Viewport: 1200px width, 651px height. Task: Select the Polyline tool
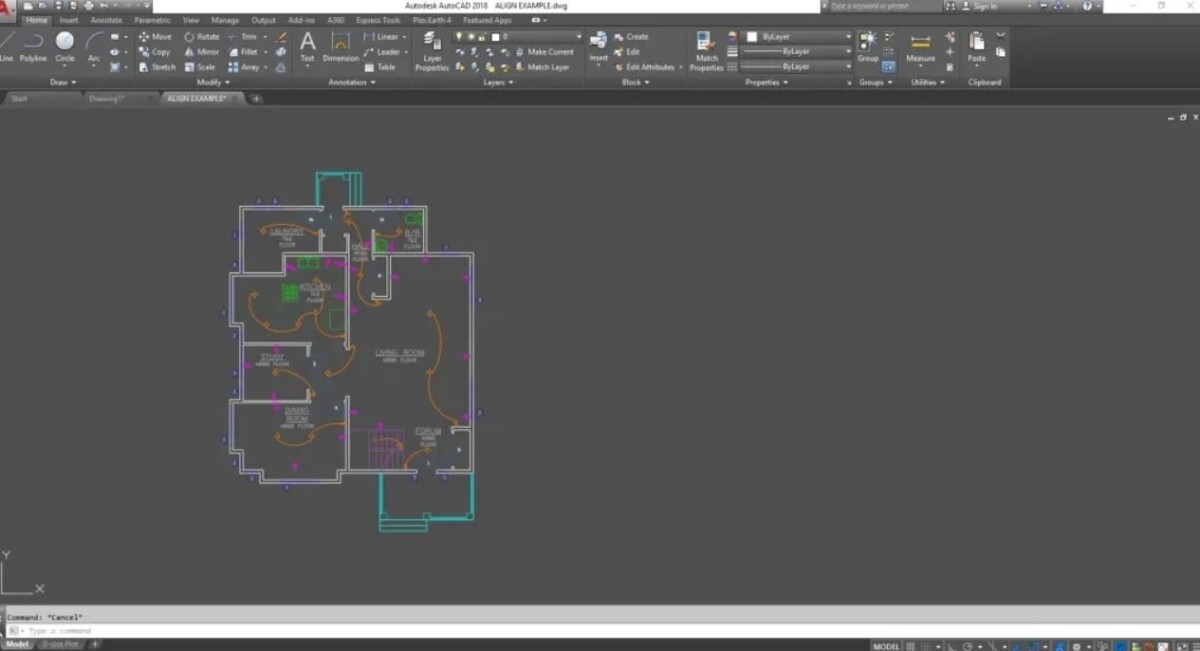click(x=32, y=44)
